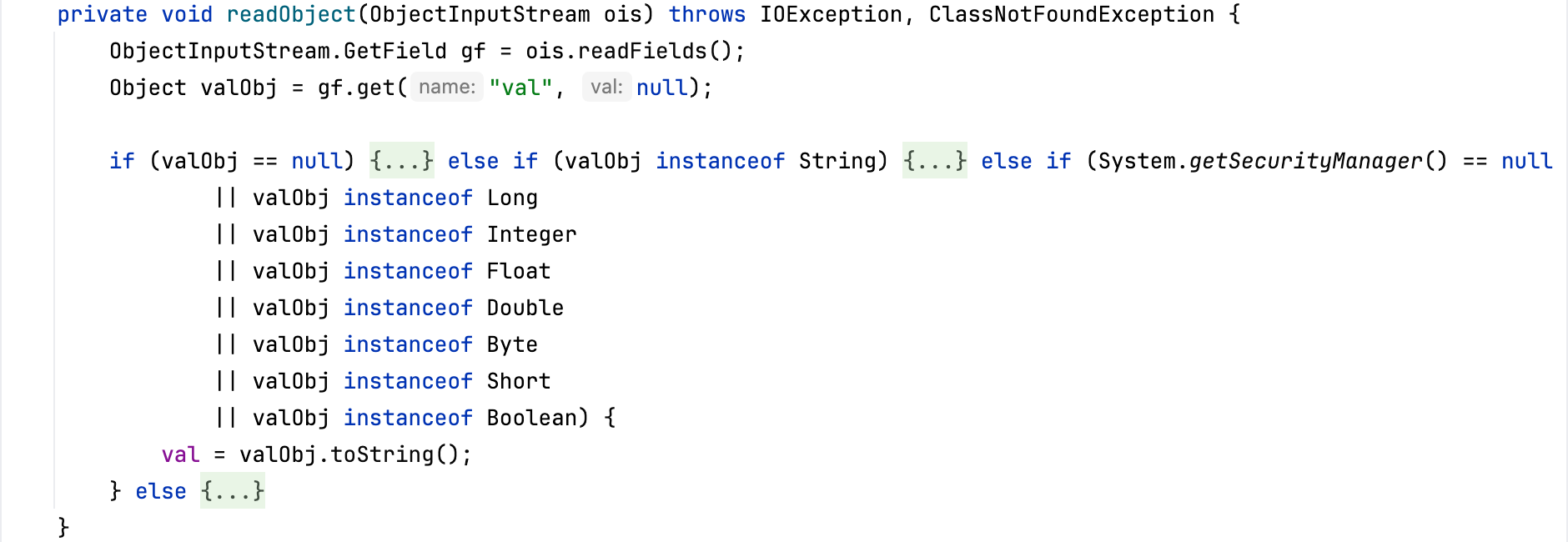Place cursor on "val" string literal
1568x542 pixels.
pos(520,88)
